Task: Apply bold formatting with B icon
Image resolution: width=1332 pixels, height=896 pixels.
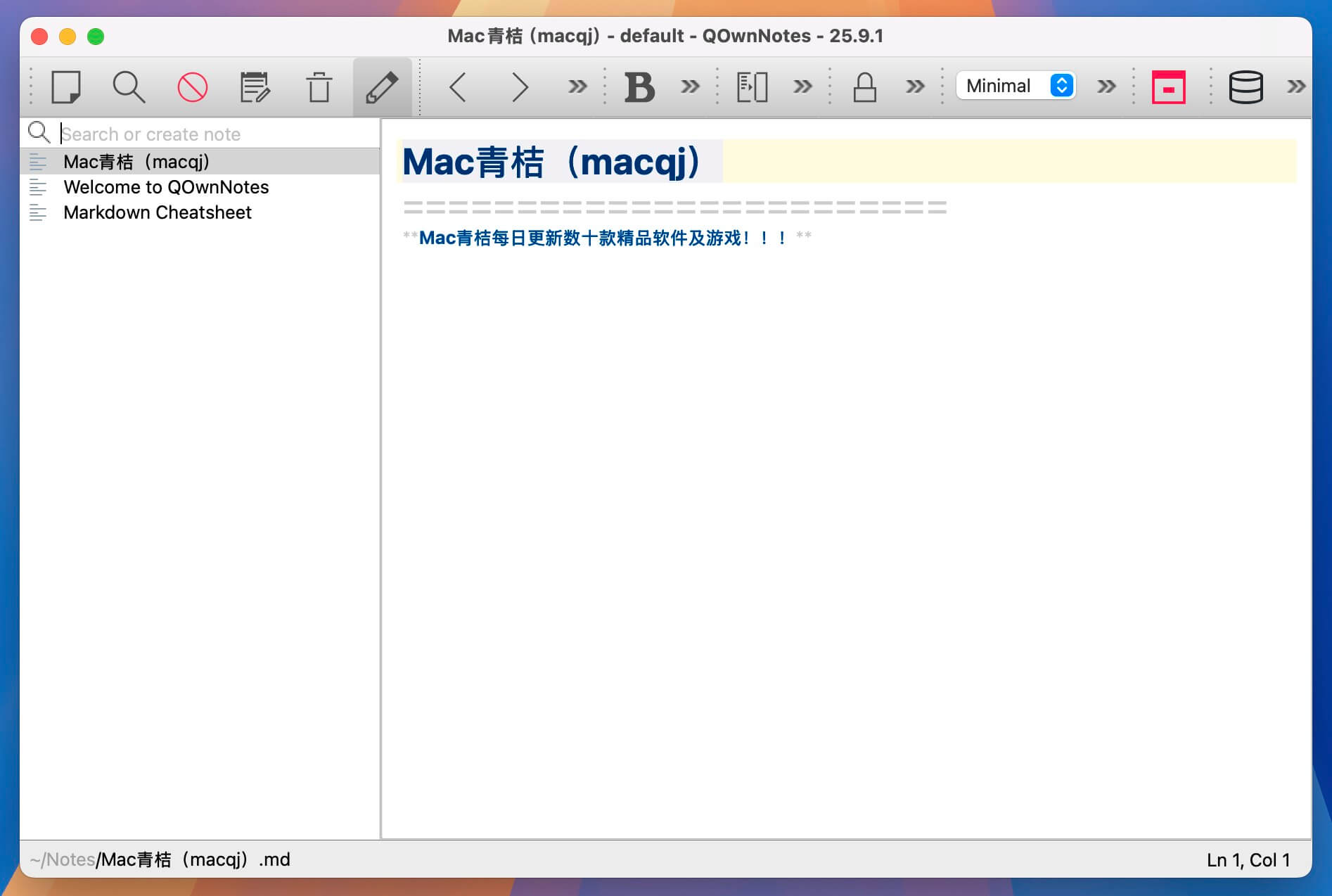Action: click(x=639, y=87)
